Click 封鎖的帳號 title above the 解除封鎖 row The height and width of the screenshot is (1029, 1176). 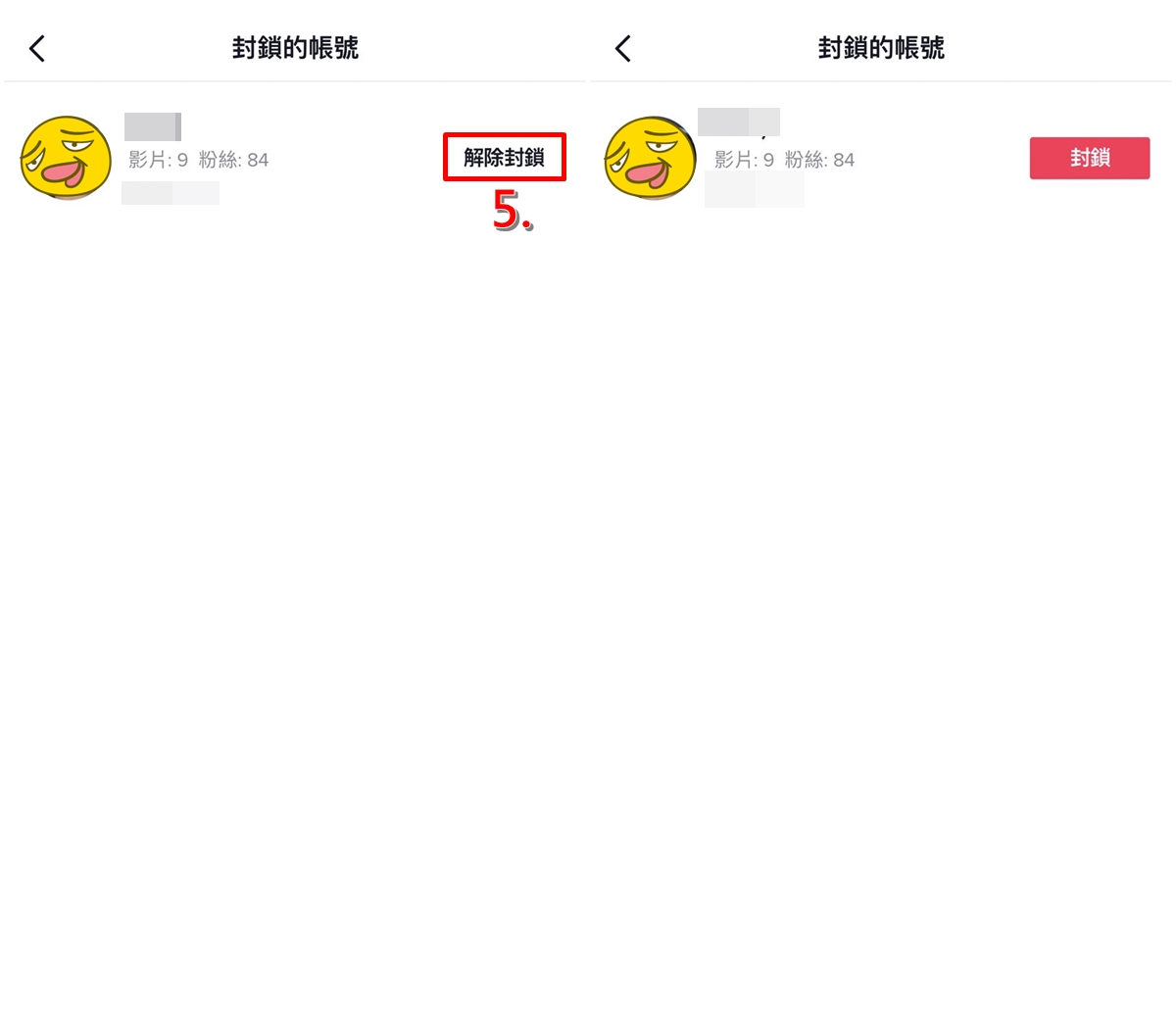click(x=295, y=48)
